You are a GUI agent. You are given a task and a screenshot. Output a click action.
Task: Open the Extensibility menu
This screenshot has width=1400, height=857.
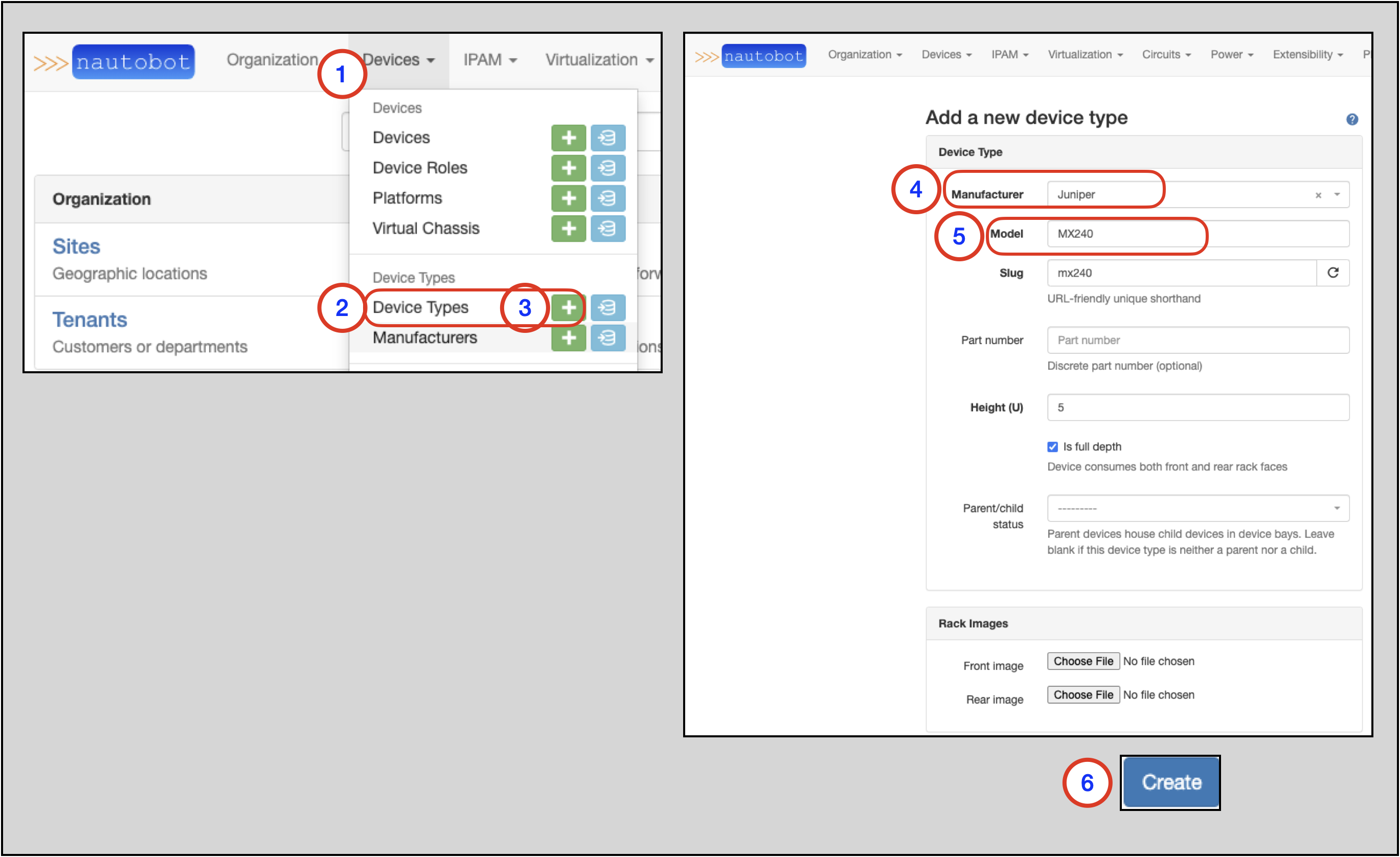1307,55
